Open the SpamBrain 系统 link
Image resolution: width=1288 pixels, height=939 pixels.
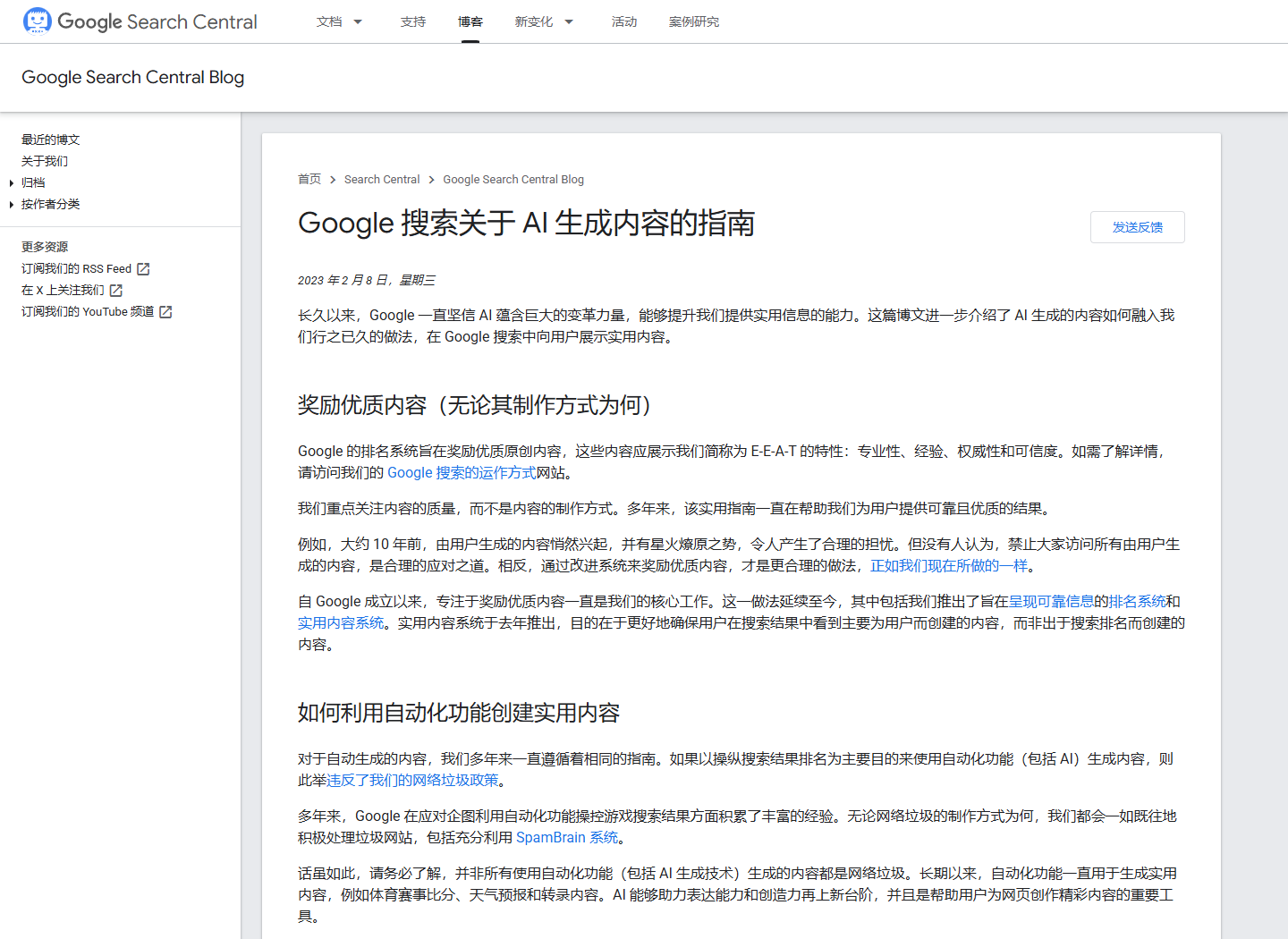pos(567,838)
